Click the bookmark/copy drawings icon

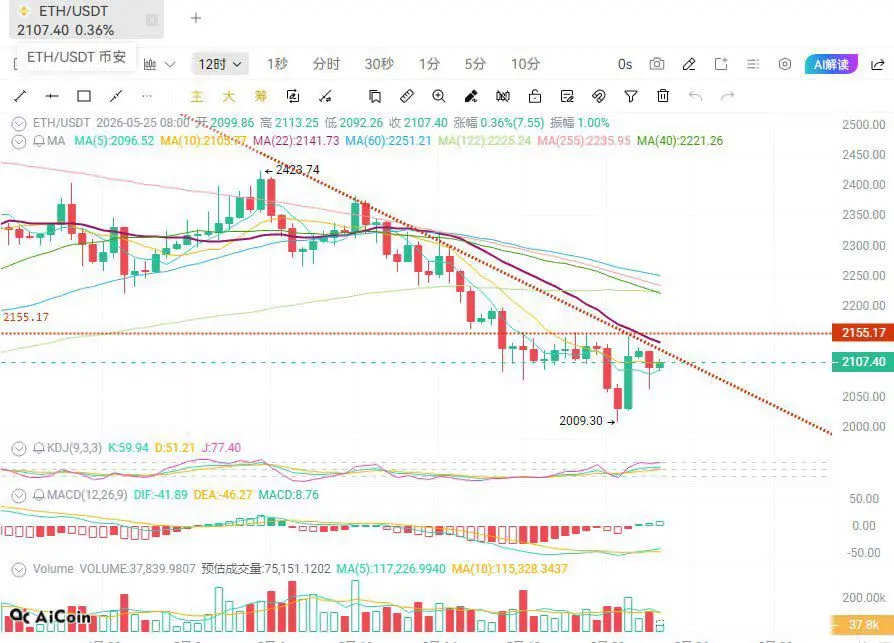(375, 96)
